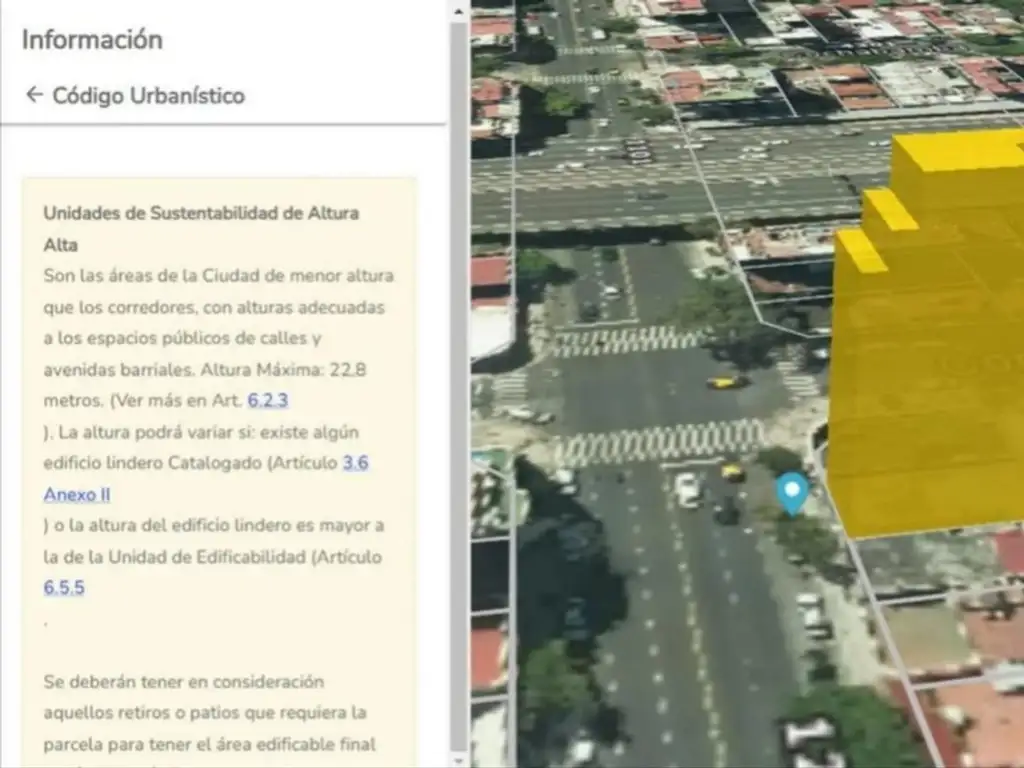Click the paragraph starting Se deberán tener
1024x768 pixels.
pyautogui.click(x=183, y=682)
